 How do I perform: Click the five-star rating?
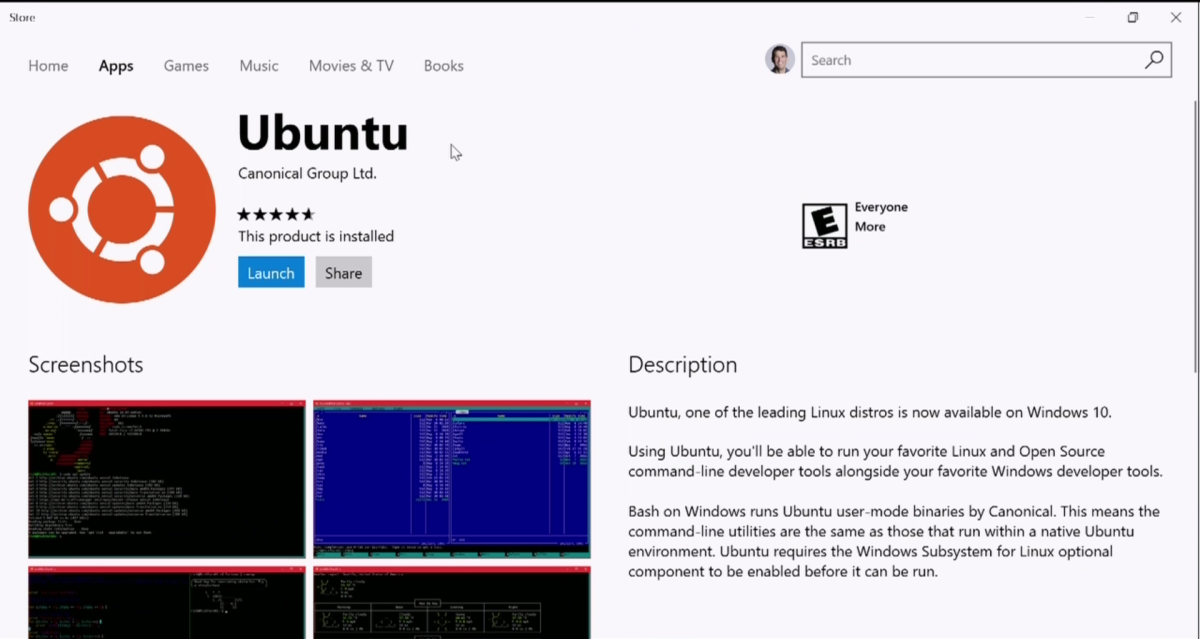(276, 214)
